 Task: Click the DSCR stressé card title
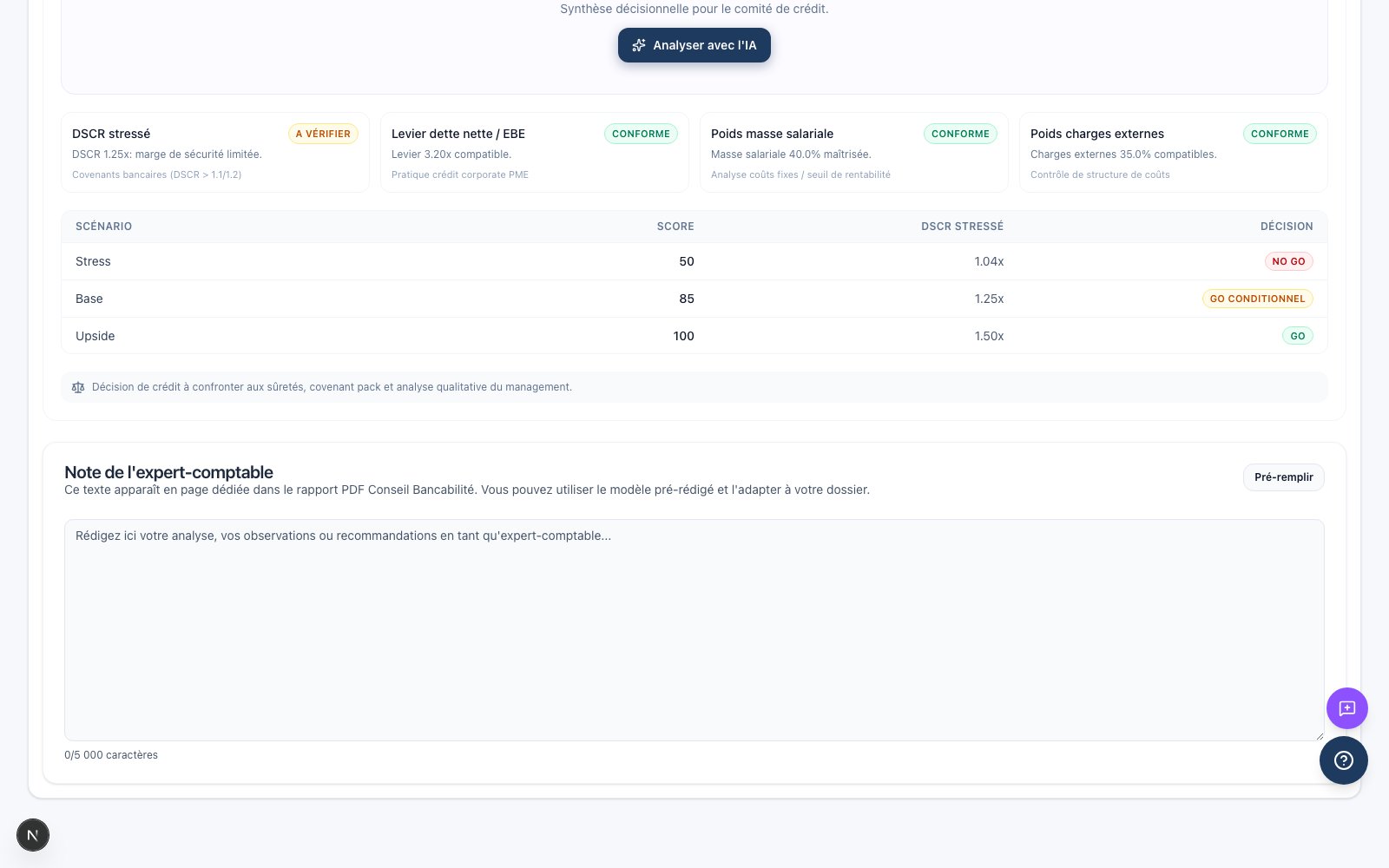coord(111,134)
